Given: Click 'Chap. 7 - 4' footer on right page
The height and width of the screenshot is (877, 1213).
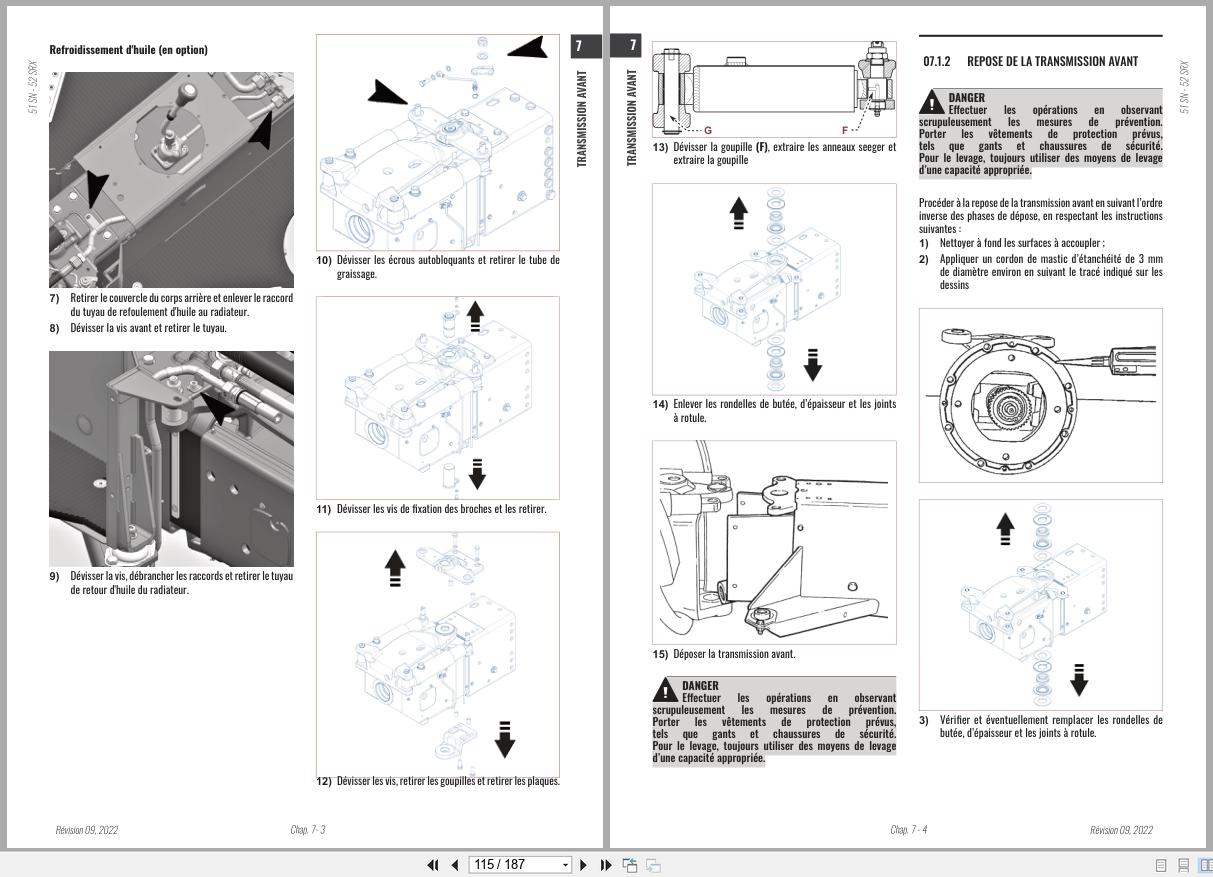Looking at the screenshot, I should [909, 830].
